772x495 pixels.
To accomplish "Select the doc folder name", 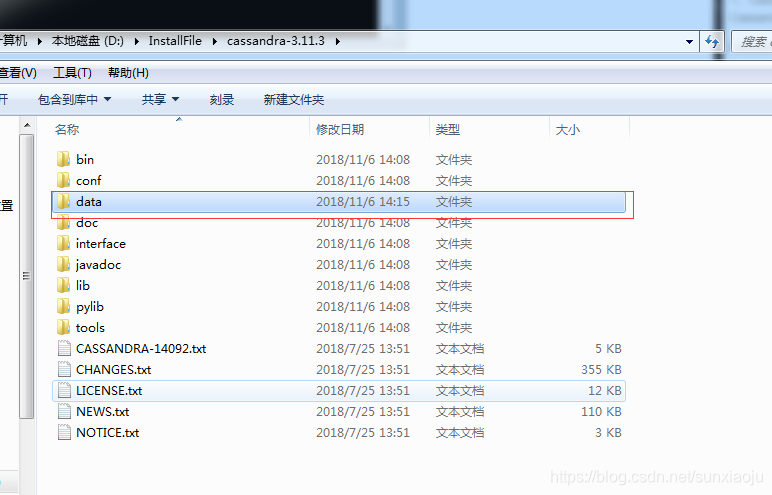I will tap(87, 223).
